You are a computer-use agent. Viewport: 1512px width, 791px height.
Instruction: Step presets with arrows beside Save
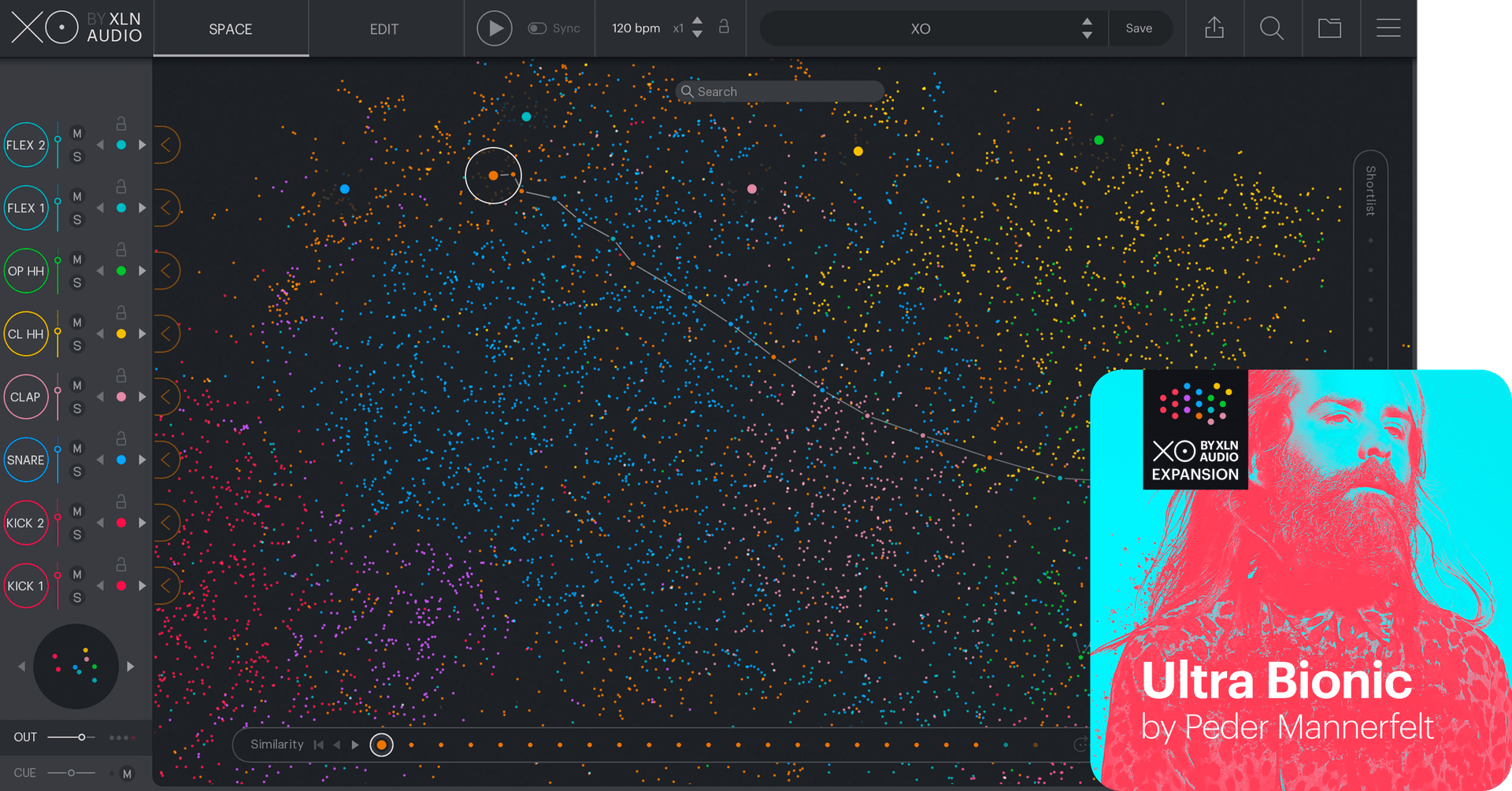pos(1087,28)
